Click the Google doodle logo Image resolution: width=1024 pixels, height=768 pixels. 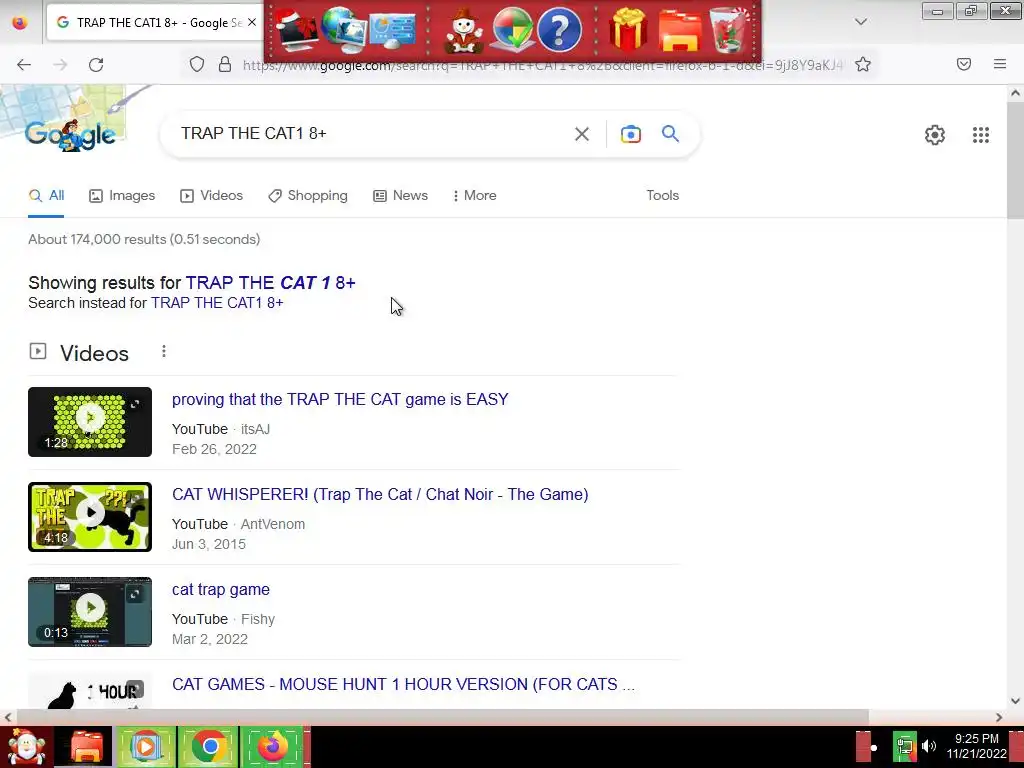coord(71,135)
